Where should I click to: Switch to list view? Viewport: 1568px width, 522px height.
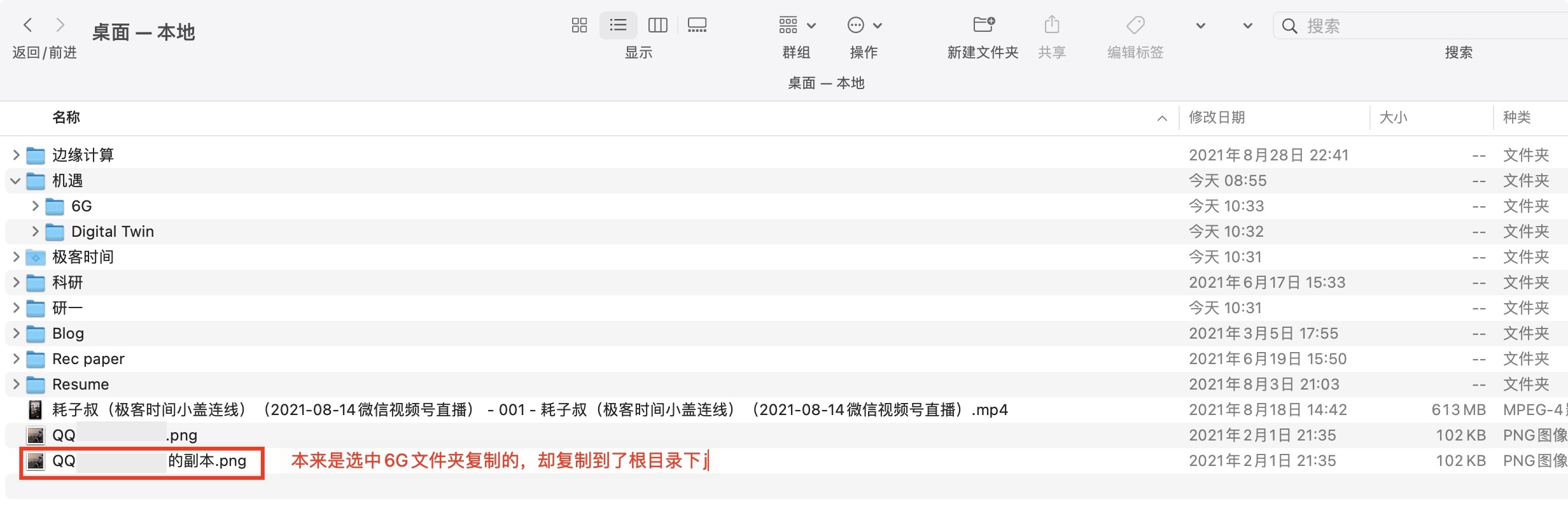tap(618, 25)
